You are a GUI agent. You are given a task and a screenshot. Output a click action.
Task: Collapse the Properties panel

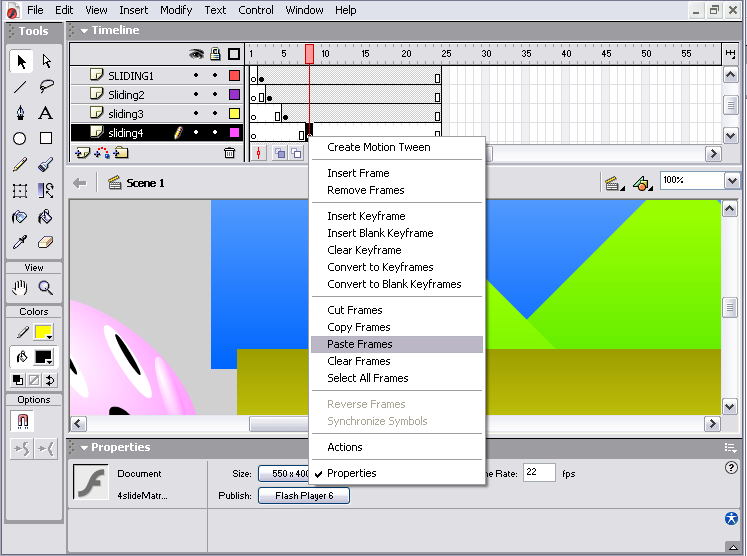84,448
